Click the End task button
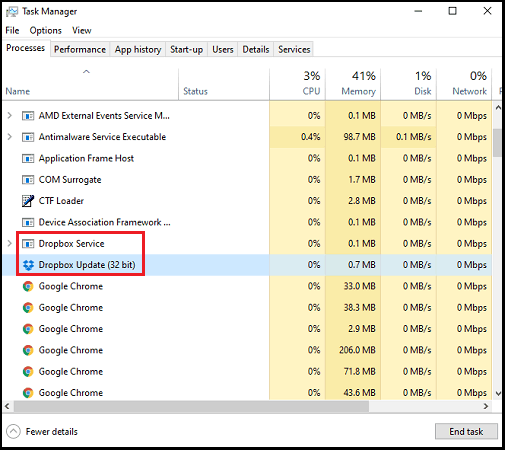Screen dimensions: 505x450 [x=466, y=432]
